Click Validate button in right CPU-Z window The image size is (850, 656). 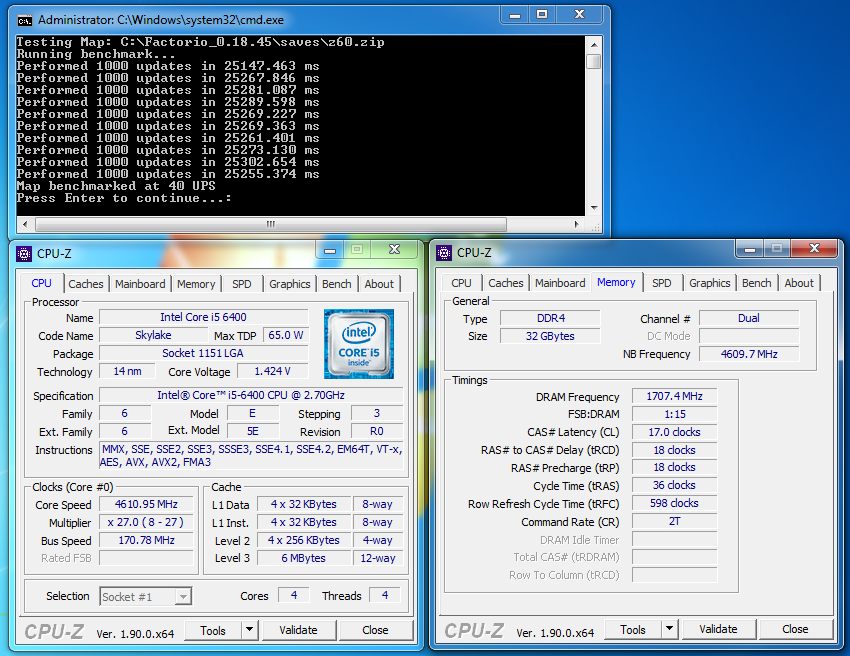tap(718, 629)
